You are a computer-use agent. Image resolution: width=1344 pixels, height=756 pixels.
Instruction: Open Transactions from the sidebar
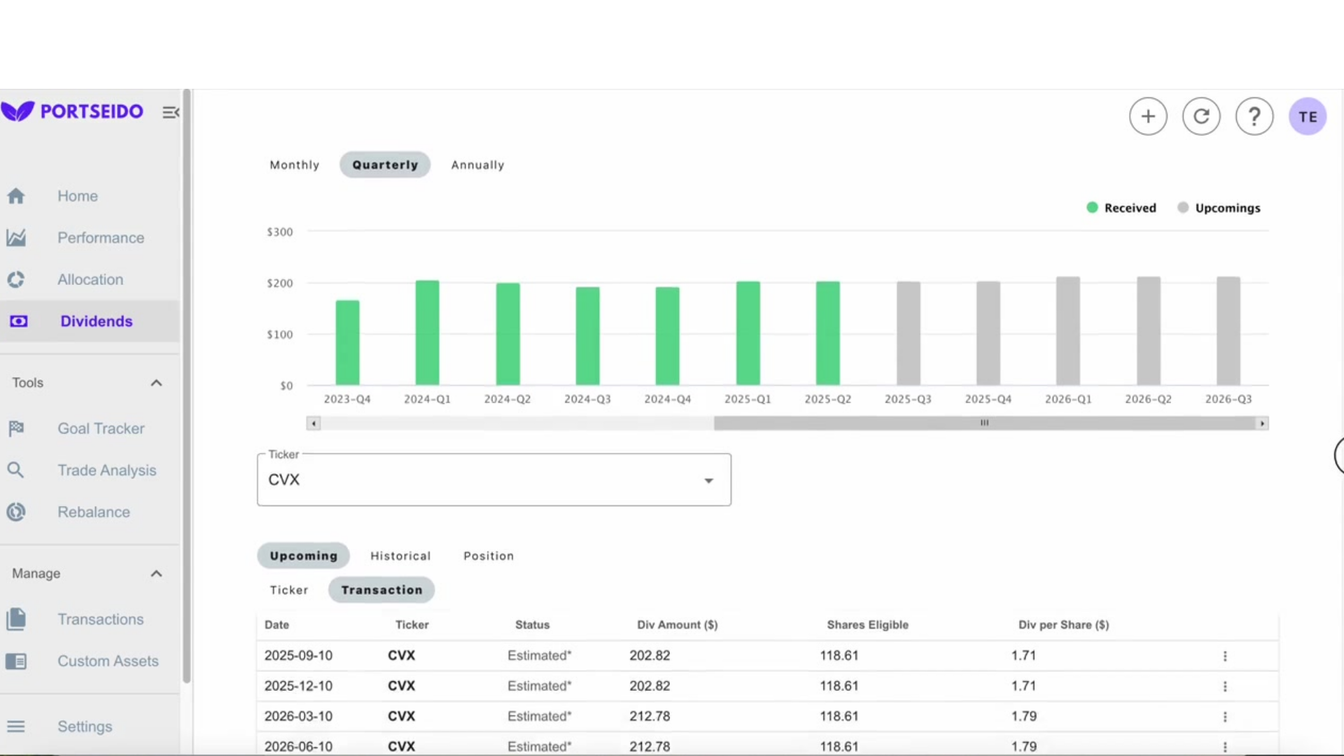100,619
